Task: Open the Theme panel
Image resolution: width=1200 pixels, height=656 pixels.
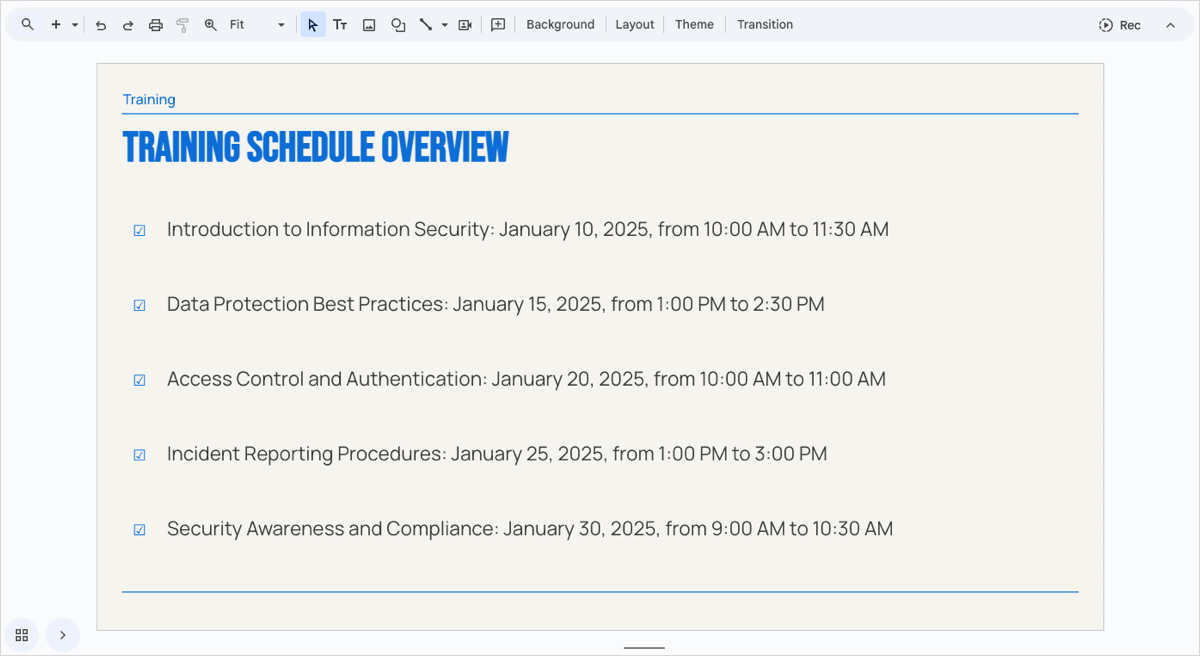Action: 694,25
